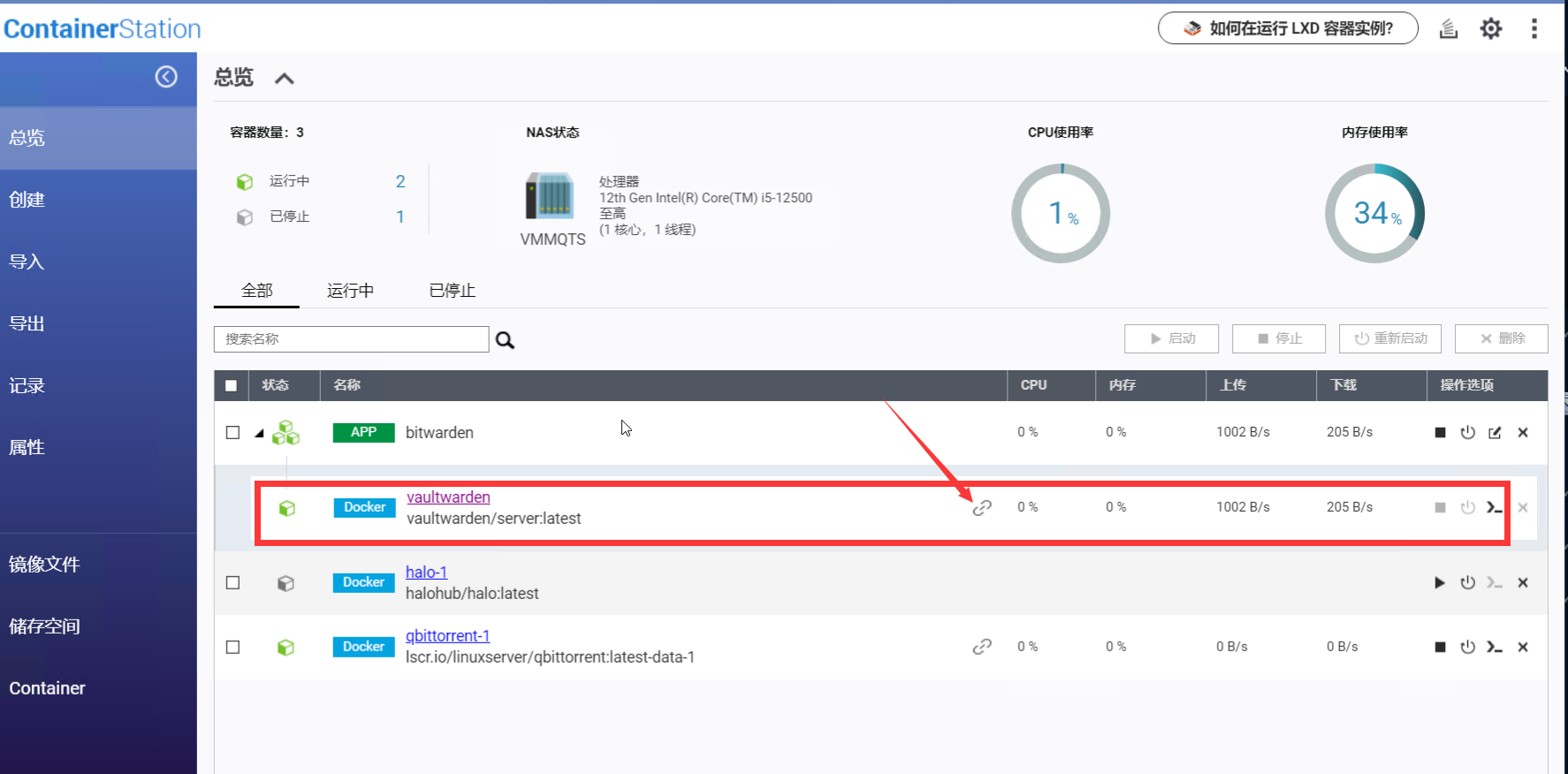Open the three-dot more menu
Image resolution: width=1568 pixels, height=774 pixels.
[1534, 29]
